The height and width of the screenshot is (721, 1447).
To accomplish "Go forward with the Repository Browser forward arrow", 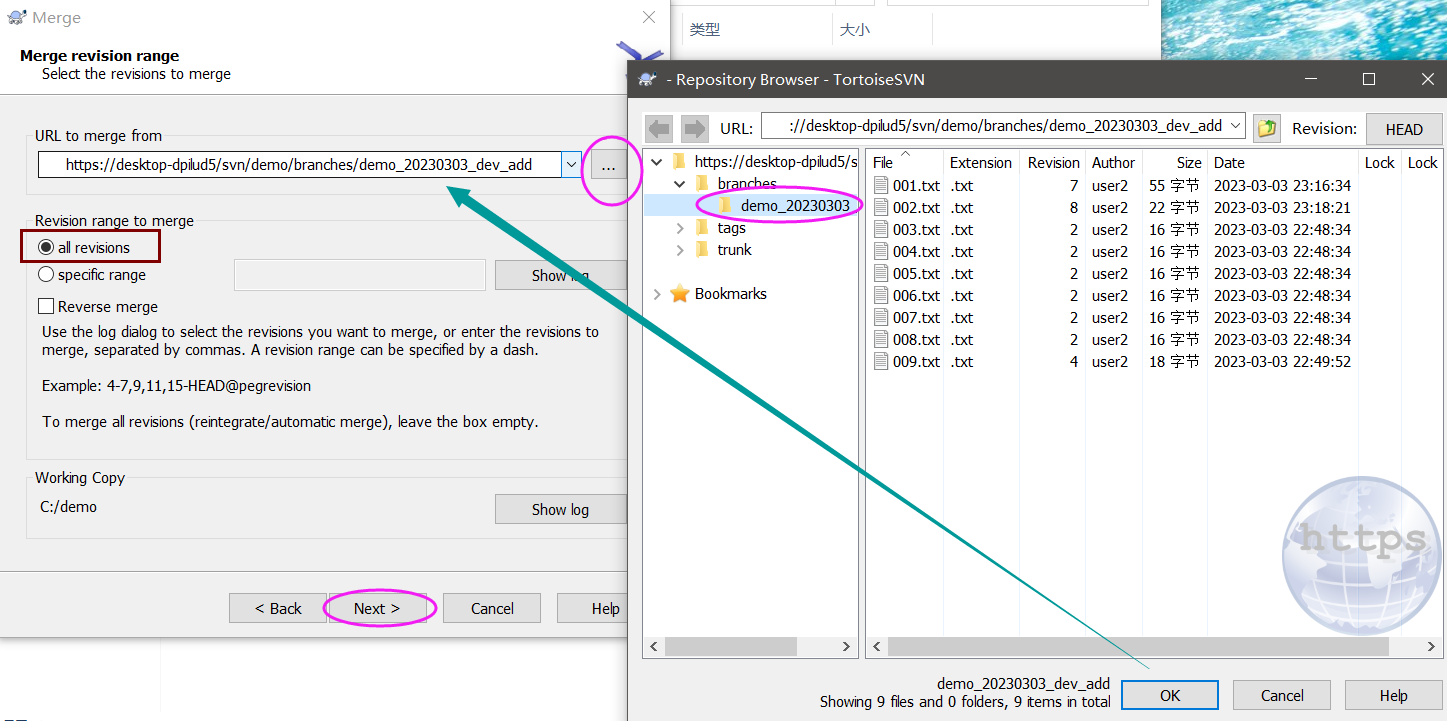I will tap(694, 128).
